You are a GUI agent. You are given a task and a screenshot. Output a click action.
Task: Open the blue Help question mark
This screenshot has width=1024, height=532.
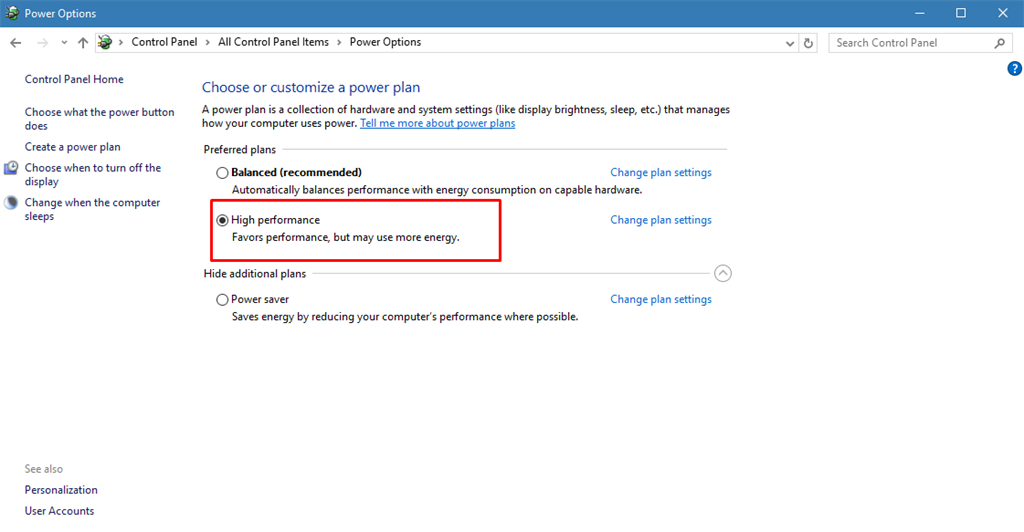(1015, 69)
